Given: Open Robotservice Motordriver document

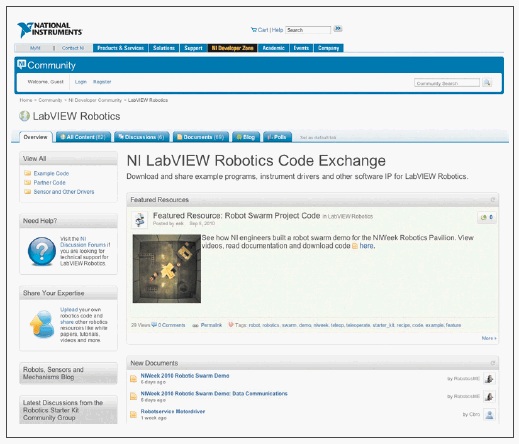Looking at the screenshot, I should [x=173, y=411].
